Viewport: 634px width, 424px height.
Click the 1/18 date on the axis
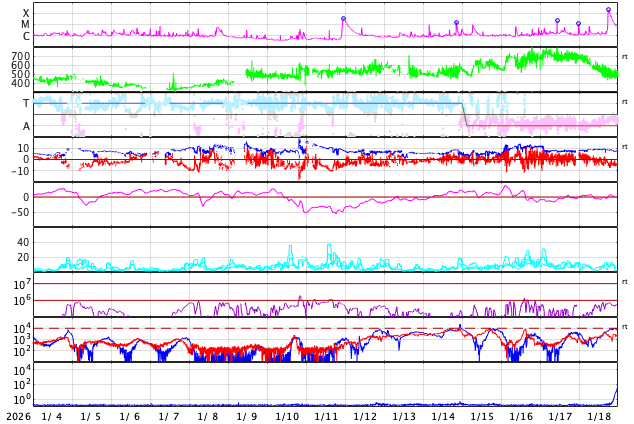tap(599, 416)
